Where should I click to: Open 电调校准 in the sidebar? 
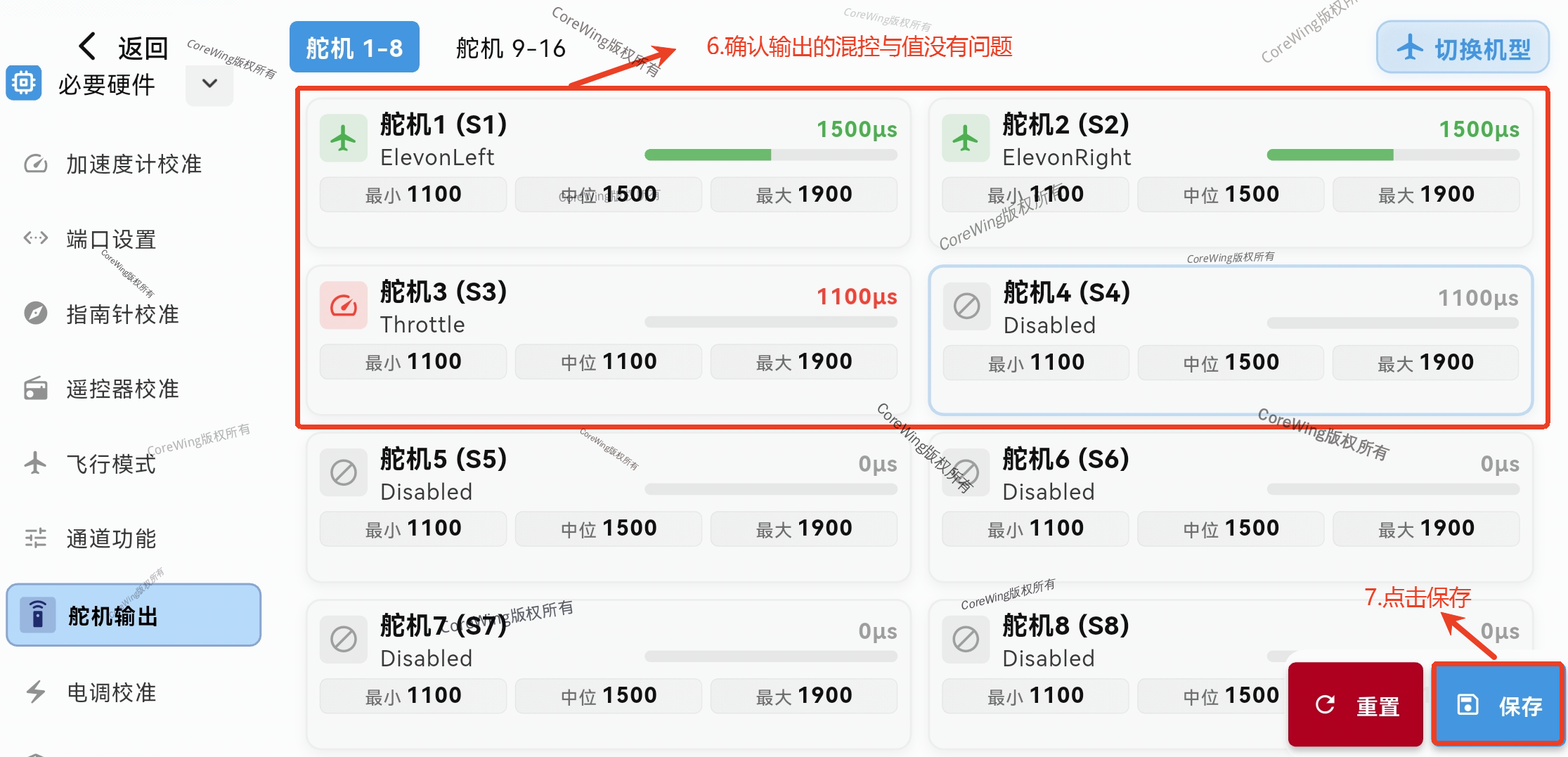click(x=111, y=692)
